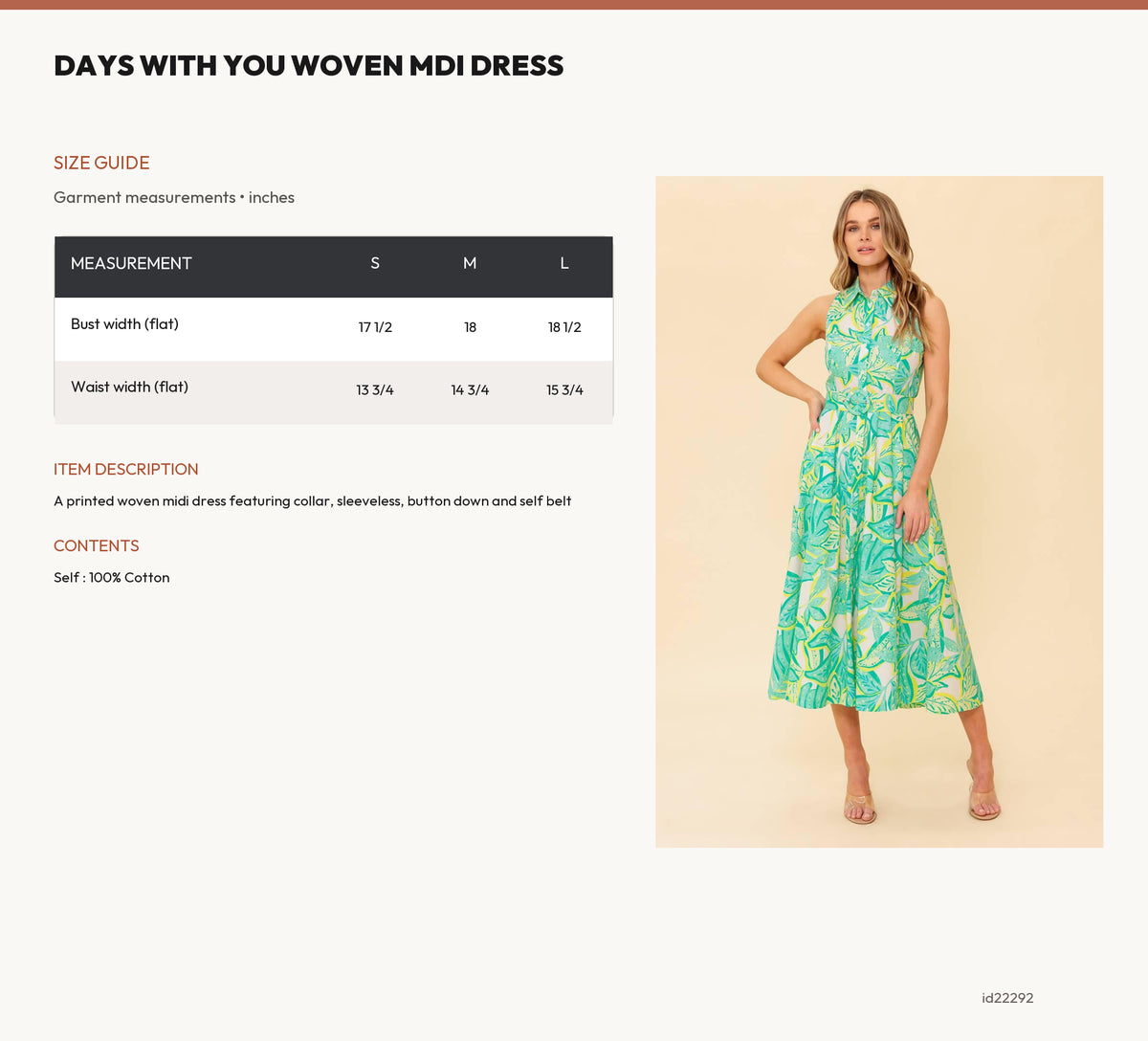The width and height of the screenshot is (1148, 1041).
Task: Click the 'Garment measurements • inches' subtitle
Action: click(174, 197)
